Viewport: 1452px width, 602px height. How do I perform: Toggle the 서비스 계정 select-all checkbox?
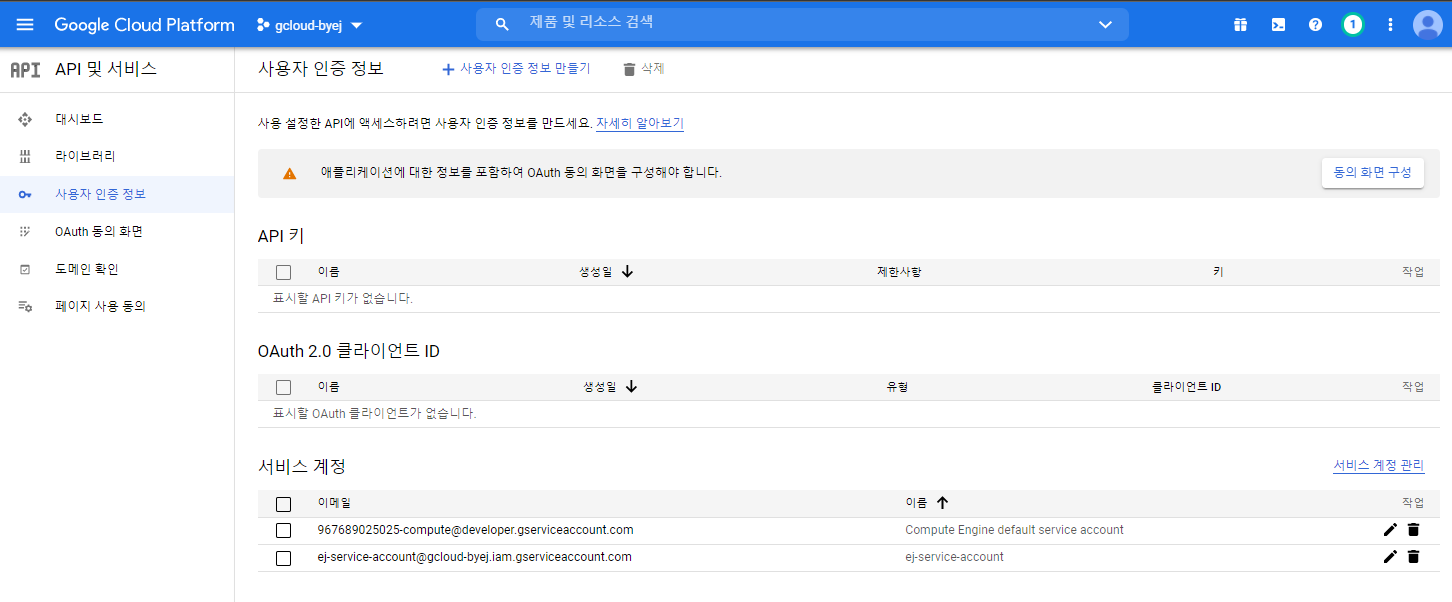tap(283, 504)
